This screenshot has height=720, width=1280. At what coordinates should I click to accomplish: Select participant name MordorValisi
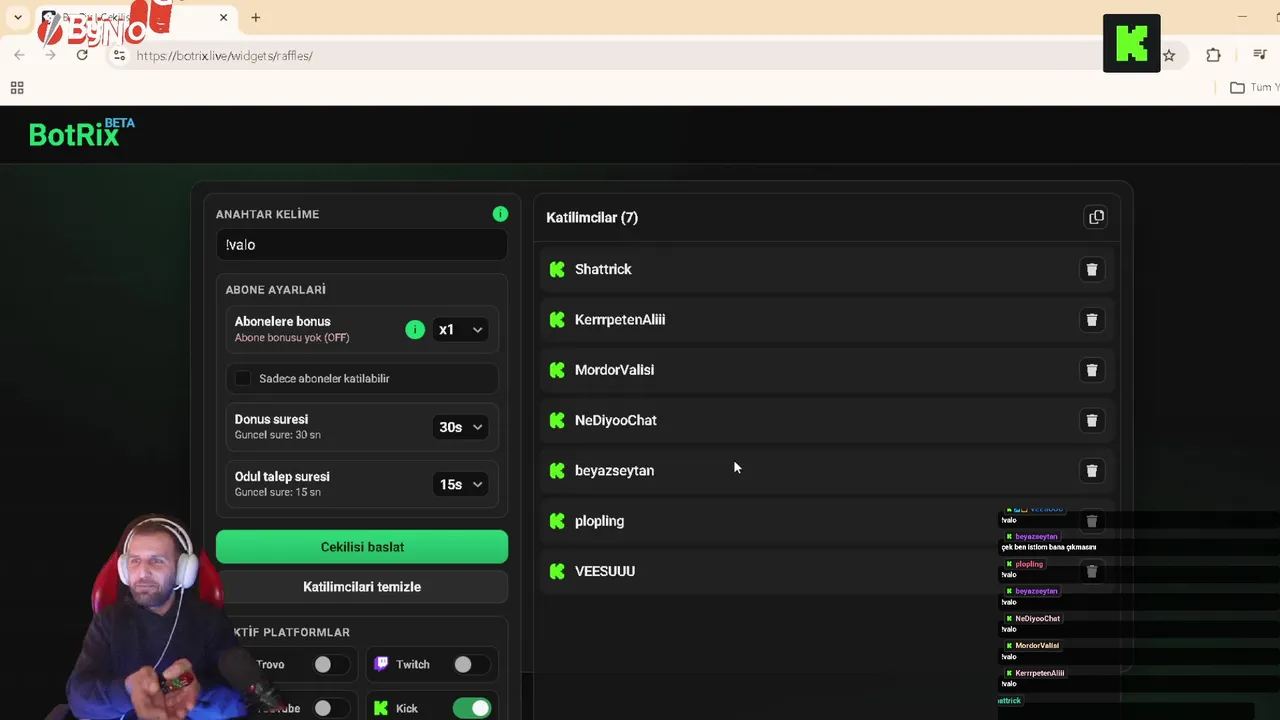614,370
